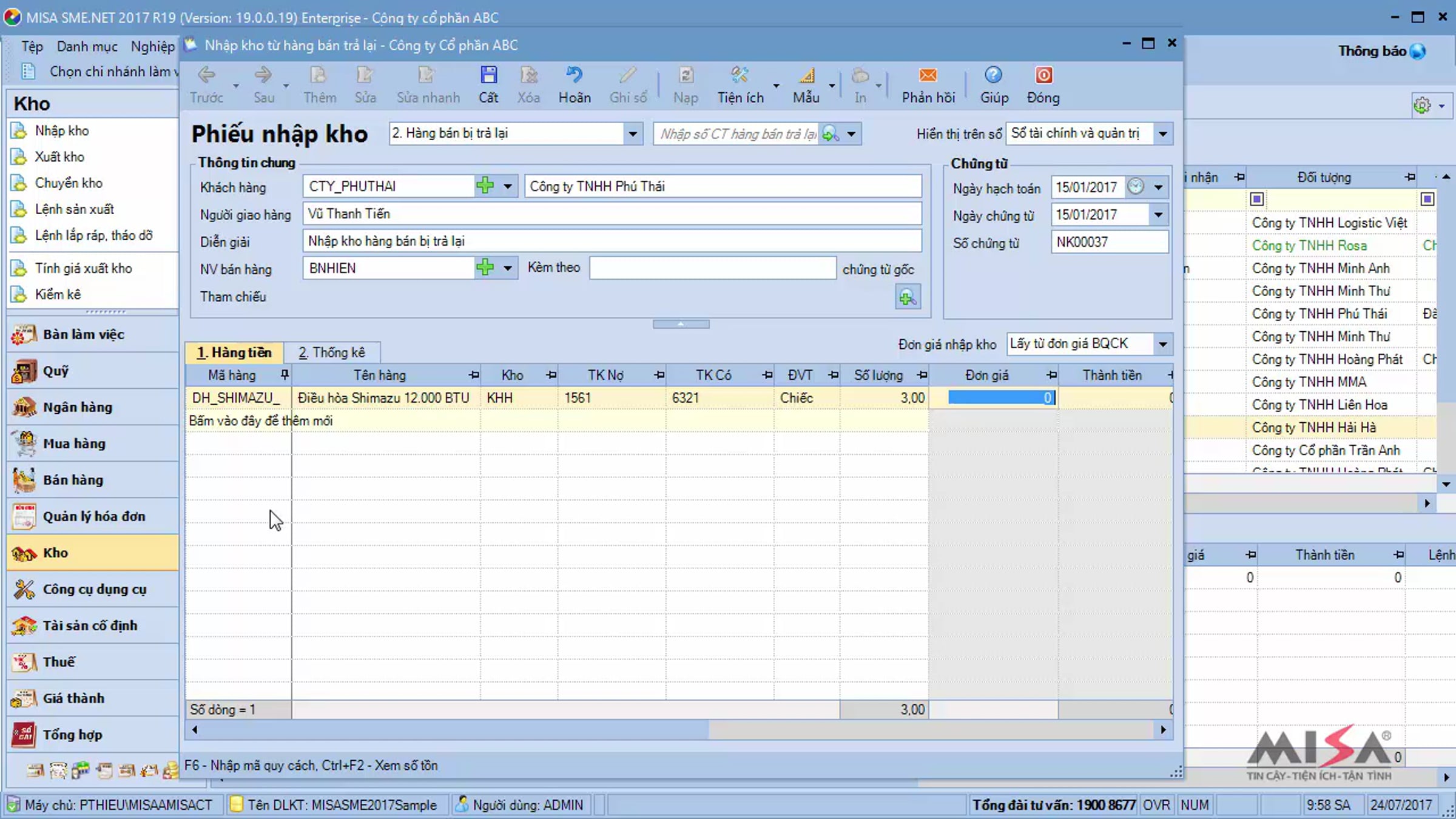Open the Ngày hạch toán date dropdown
1456x819 pixels.
point(1159,187)
